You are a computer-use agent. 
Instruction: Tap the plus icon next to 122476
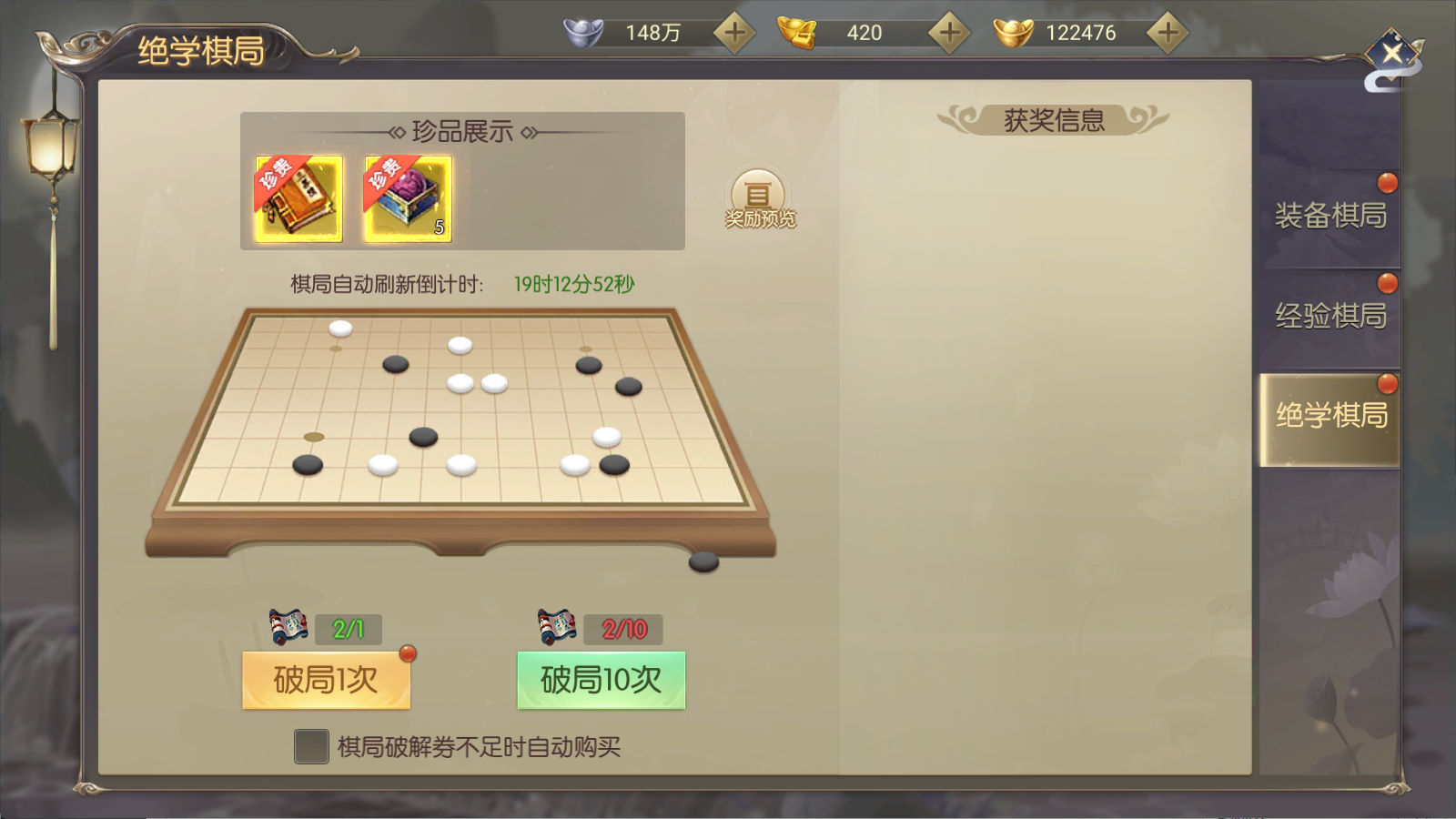tap(1168, 33)
